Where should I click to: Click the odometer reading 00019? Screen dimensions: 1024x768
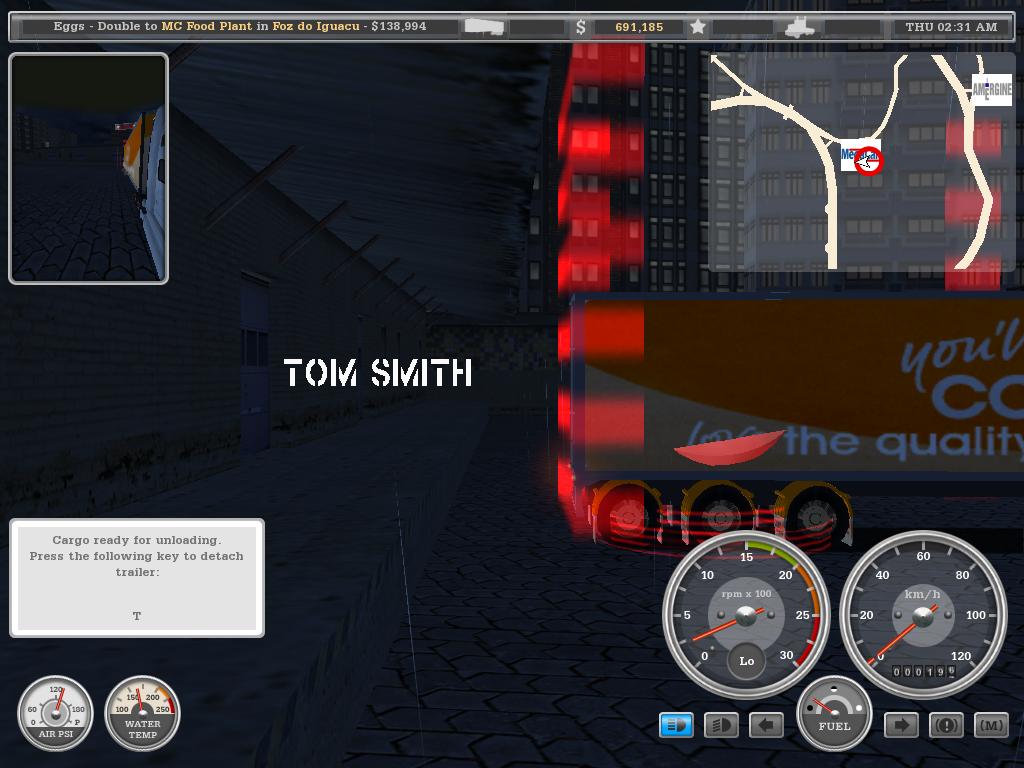923,671
